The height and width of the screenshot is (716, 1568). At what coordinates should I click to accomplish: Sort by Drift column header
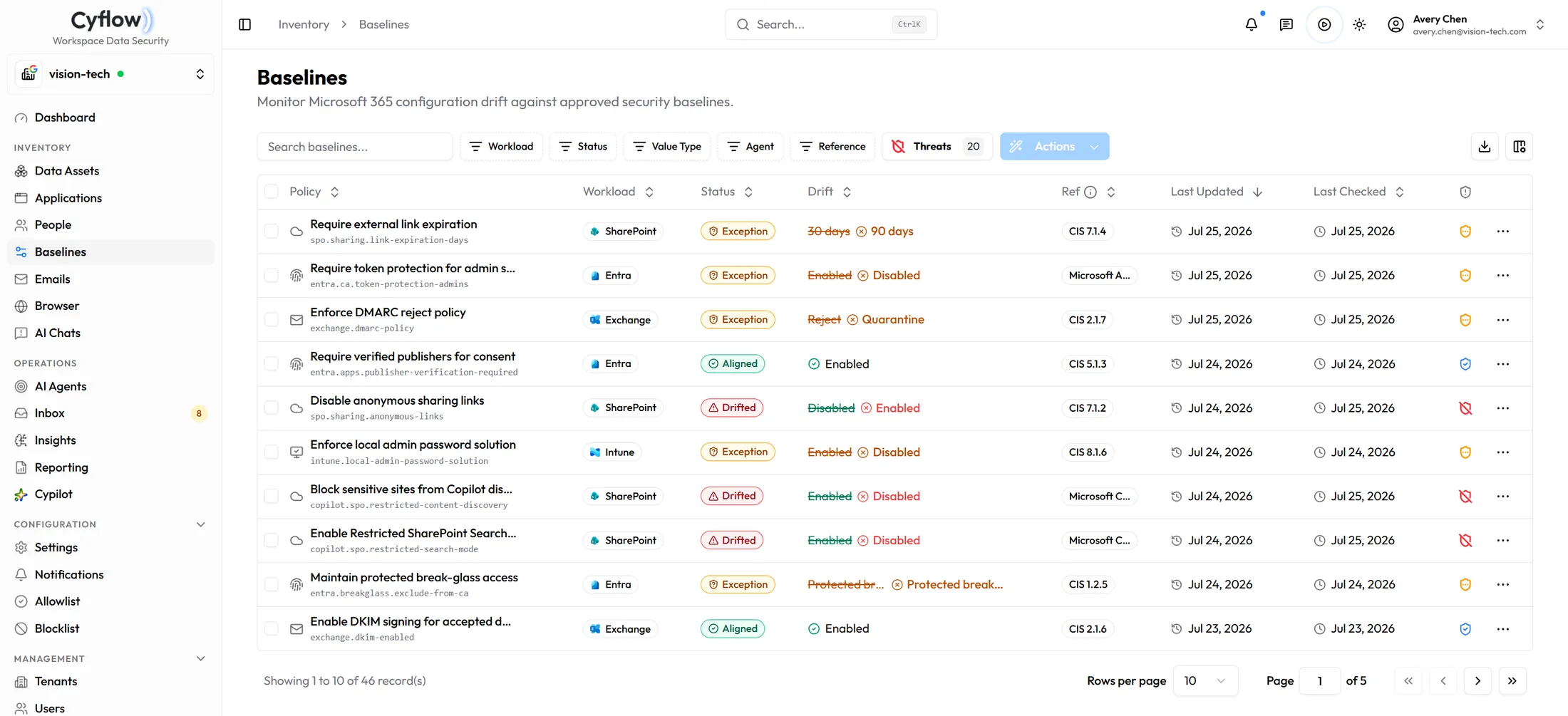point(829,192)
